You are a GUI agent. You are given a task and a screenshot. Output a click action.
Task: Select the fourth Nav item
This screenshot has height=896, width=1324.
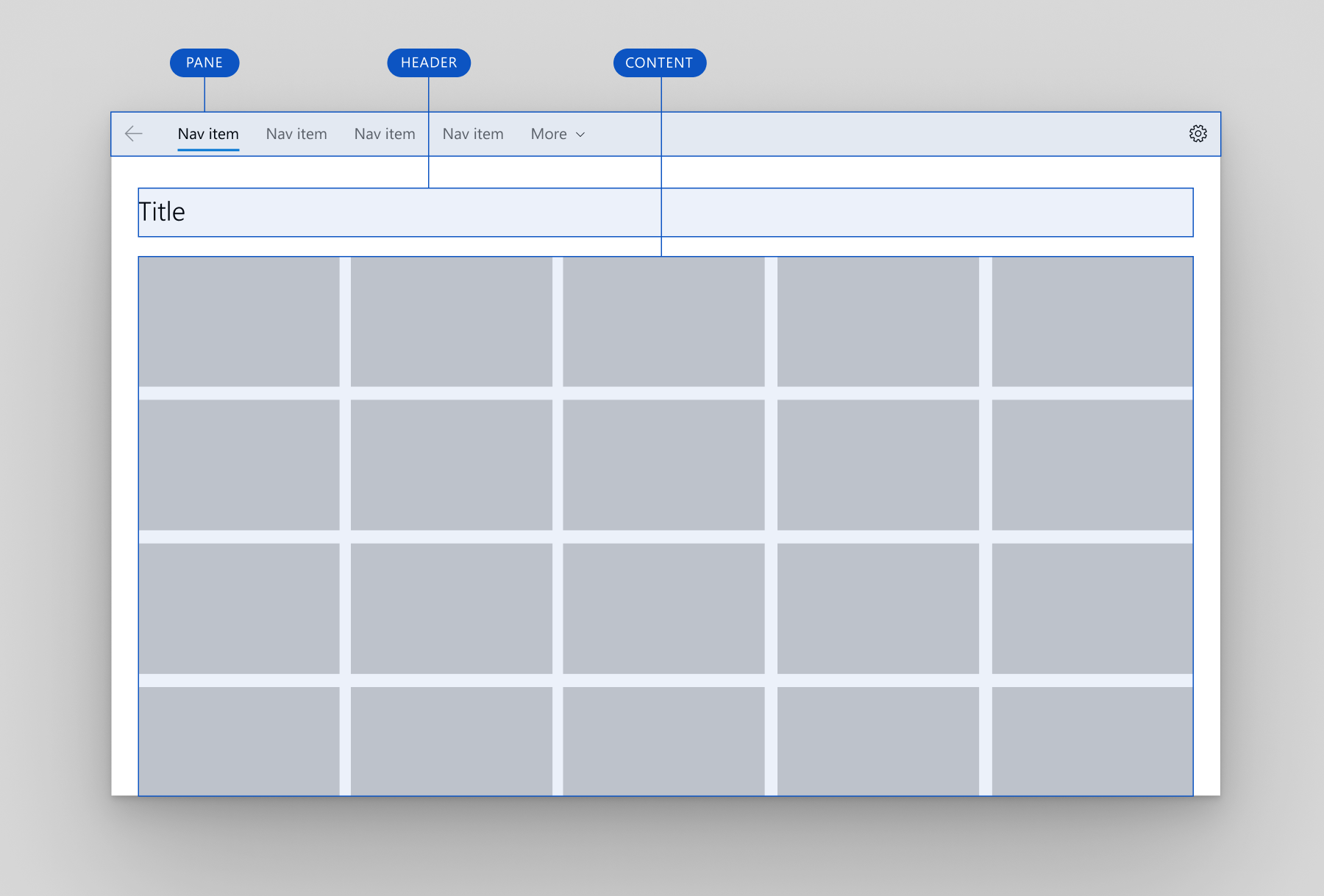(x=473, y=134)
